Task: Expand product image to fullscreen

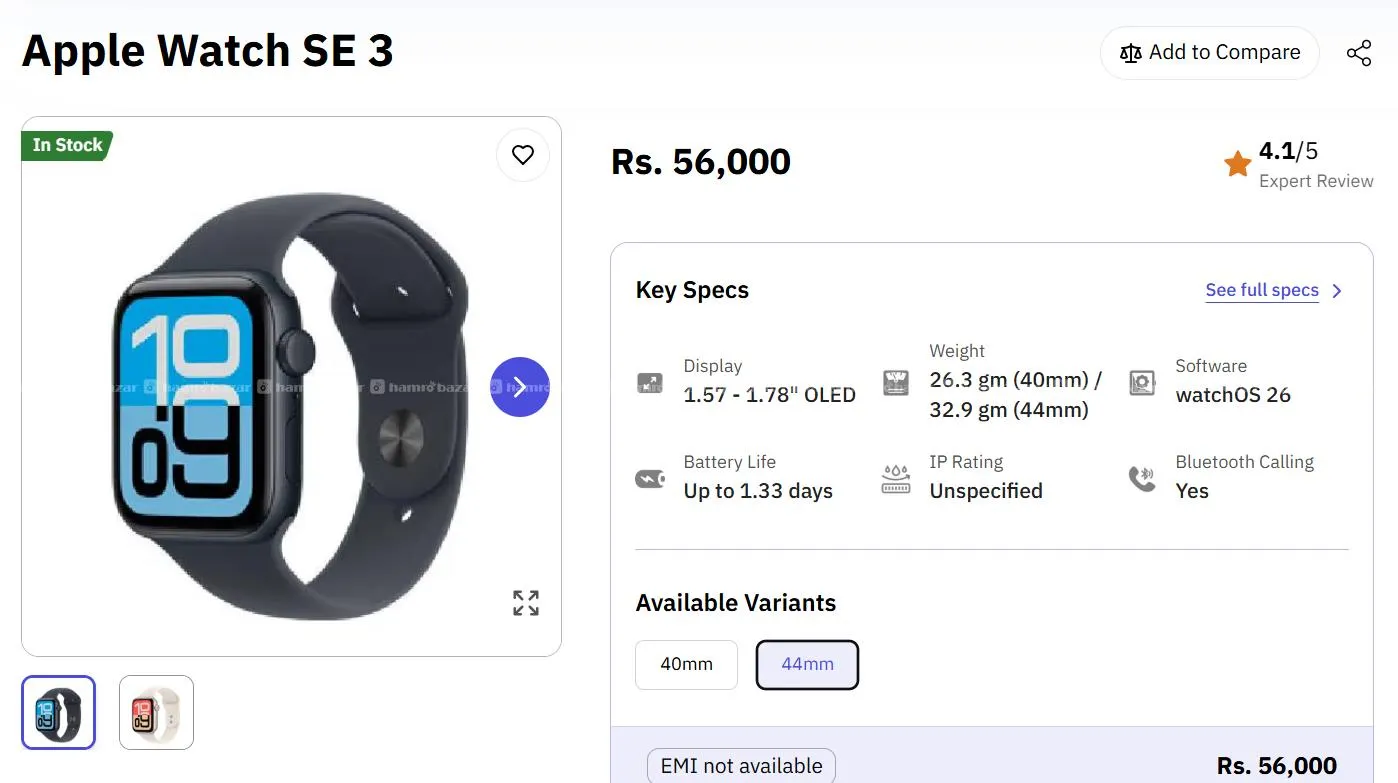Action: click(x=526, y=602)
